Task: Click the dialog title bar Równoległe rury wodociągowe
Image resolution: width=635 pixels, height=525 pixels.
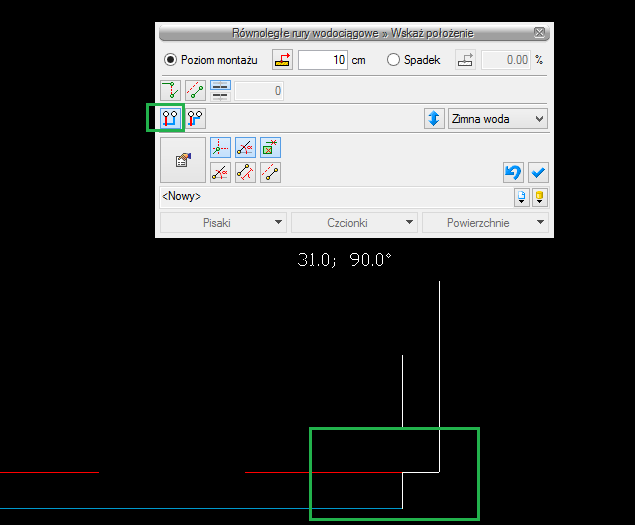Action: (x=352, y=33)
